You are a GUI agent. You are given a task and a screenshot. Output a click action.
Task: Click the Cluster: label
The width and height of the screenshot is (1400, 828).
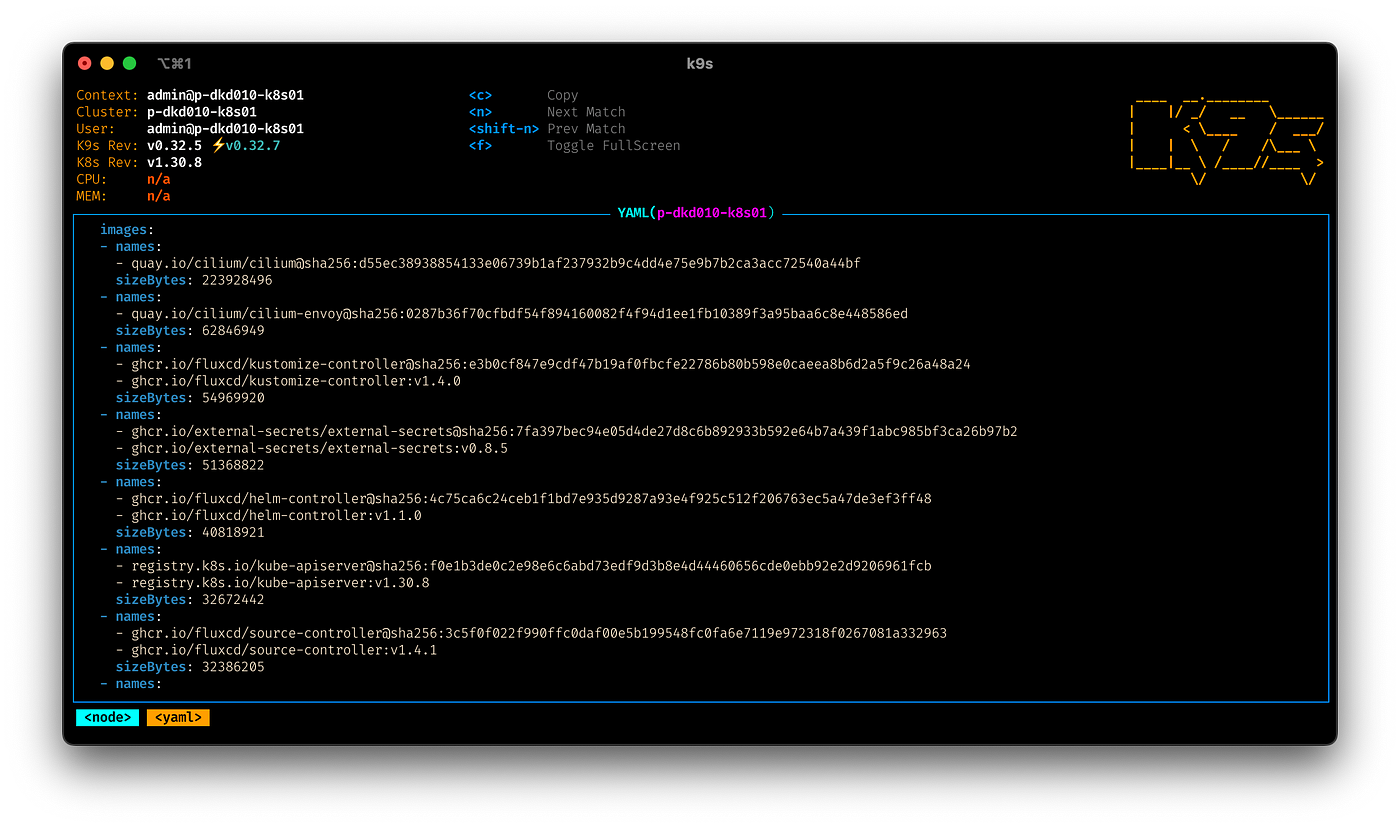pyautogui.click(x=107, y=112)
